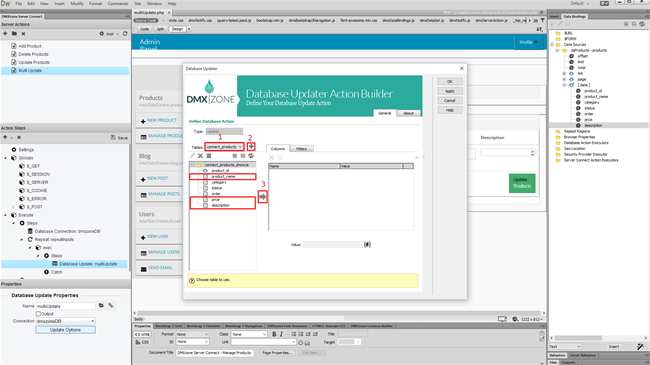Switch to the Filters tab
This screenshot has width=650, height=365.
click(301, 149)
